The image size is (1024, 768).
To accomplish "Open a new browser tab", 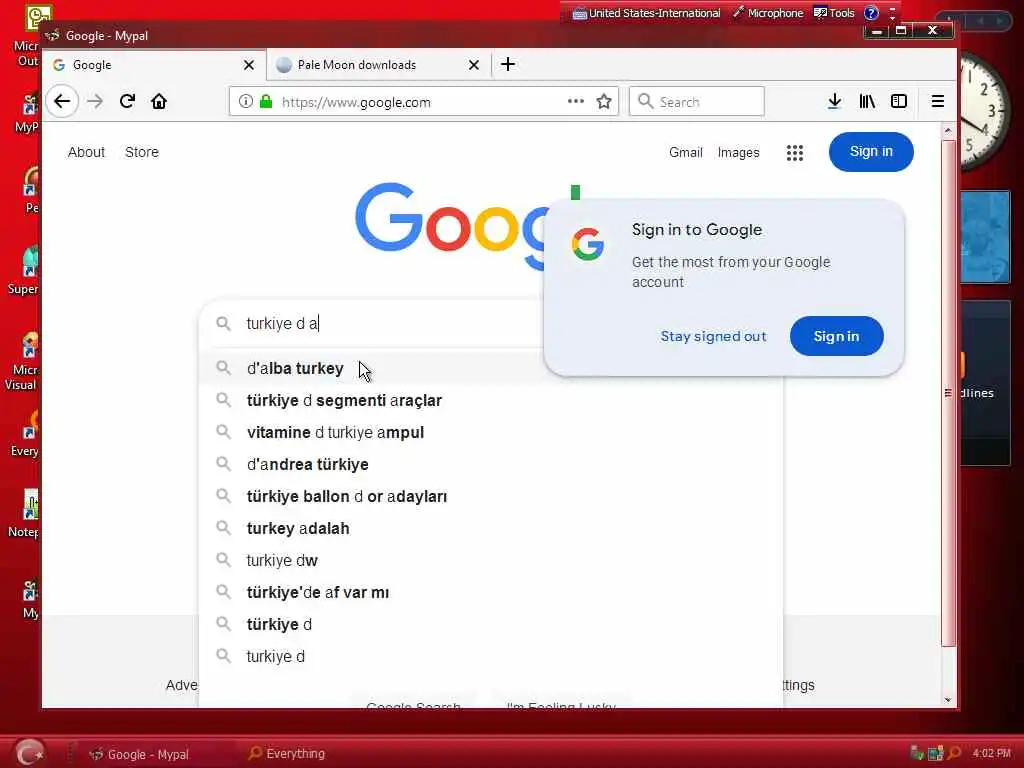I will coord(507,64).
